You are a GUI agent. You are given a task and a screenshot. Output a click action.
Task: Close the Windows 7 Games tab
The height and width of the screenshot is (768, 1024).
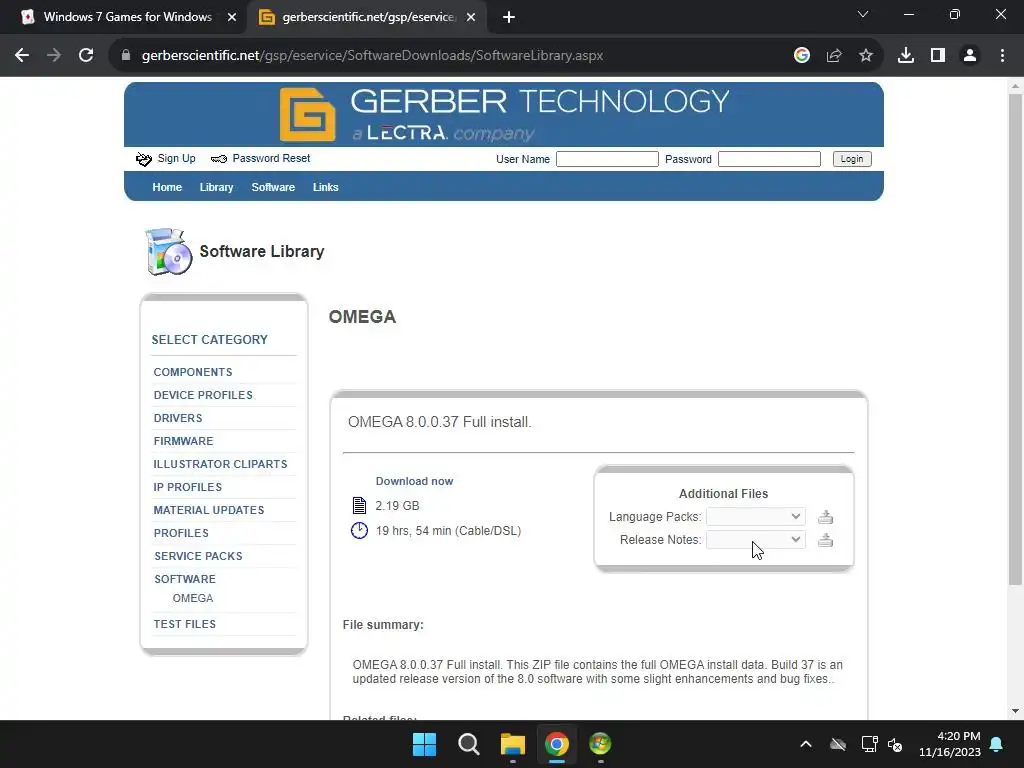click(x=232, y=18)
